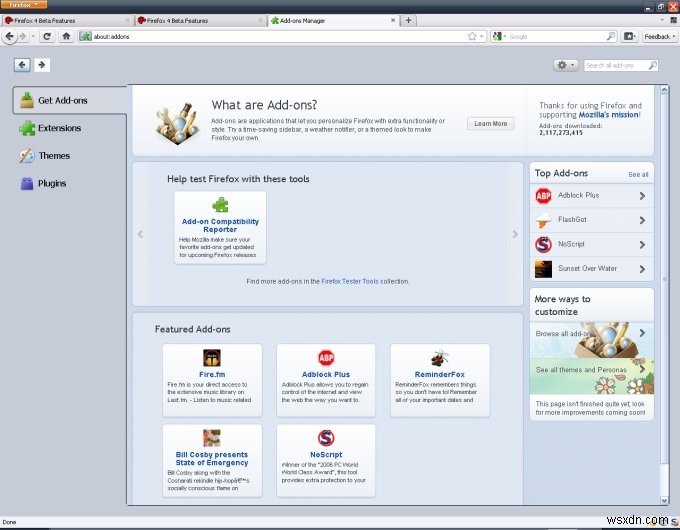Open the Fire.fm featured add-on title

(212, 374)
